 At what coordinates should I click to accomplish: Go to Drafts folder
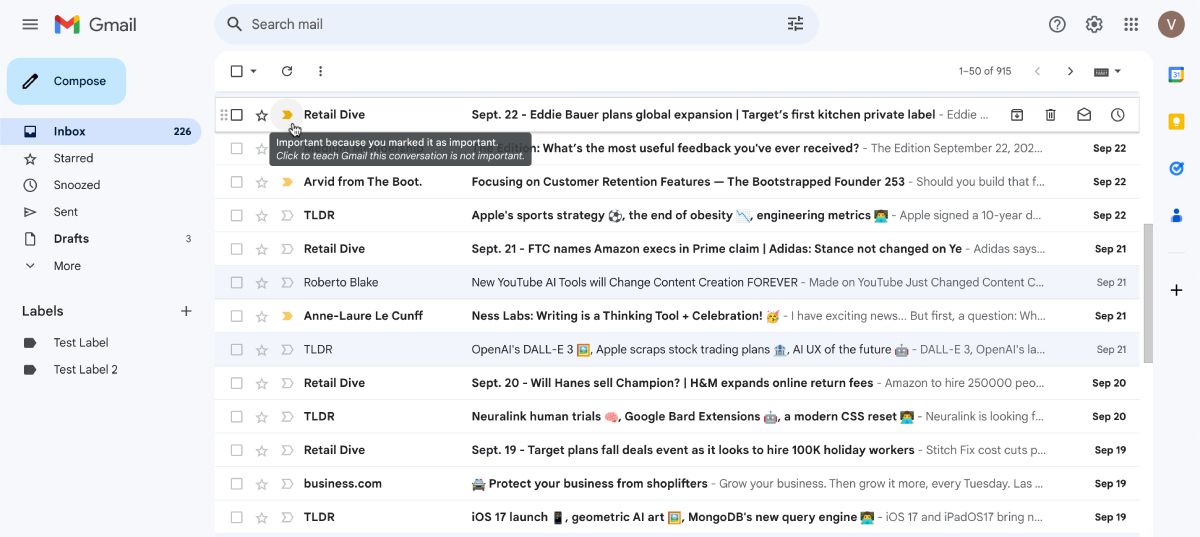71,239
